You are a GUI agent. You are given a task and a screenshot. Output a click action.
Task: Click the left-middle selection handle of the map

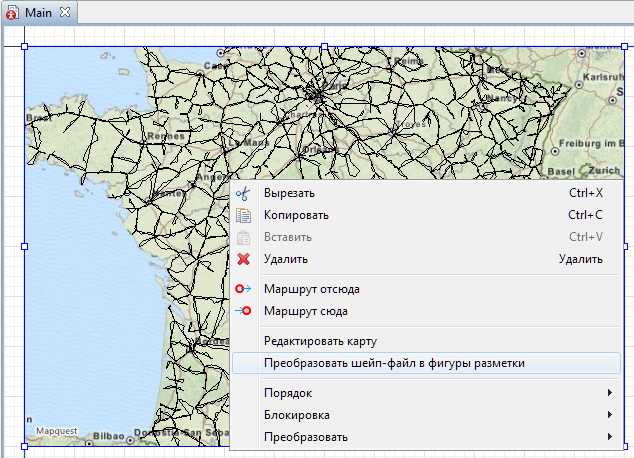pos(25,246)
